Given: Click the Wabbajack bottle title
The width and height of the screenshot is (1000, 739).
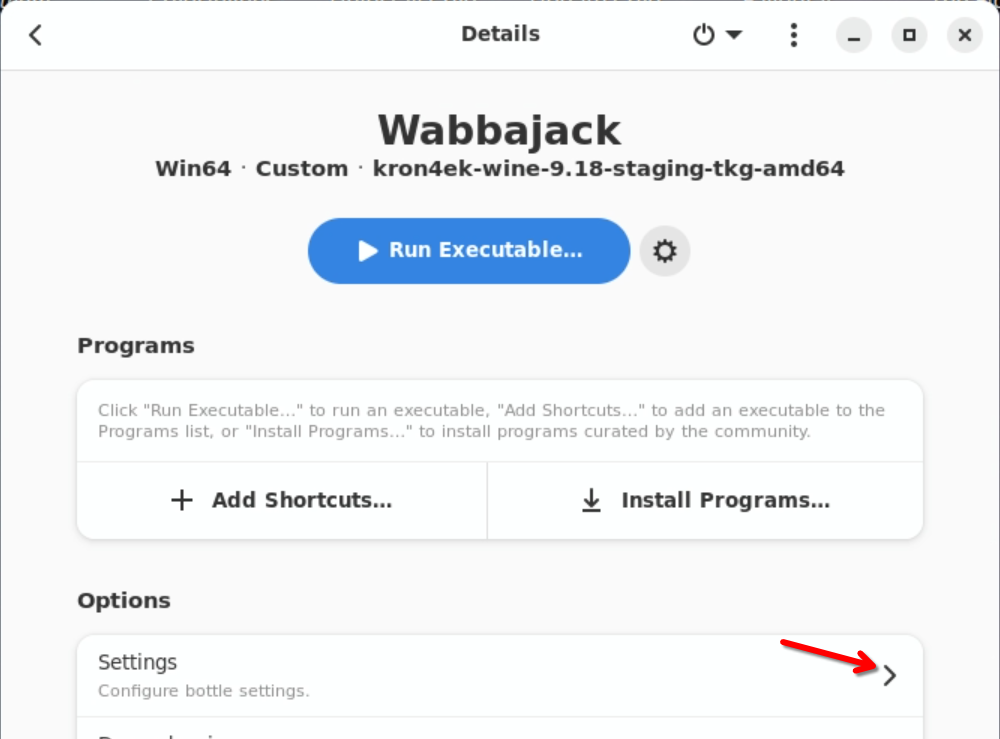Looking at the screenshot, I should [x=499, y=130].
